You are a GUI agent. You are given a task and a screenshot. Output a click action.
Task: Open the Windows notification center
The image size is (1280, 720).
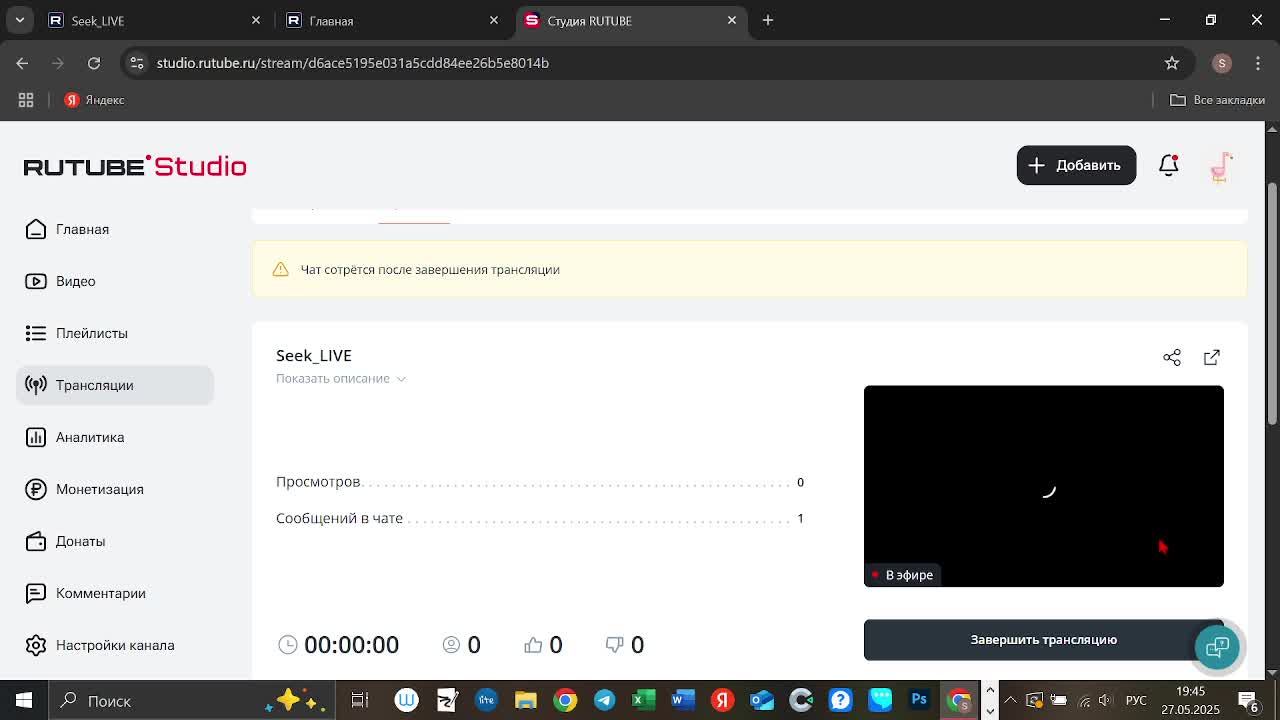(1248, 701)
